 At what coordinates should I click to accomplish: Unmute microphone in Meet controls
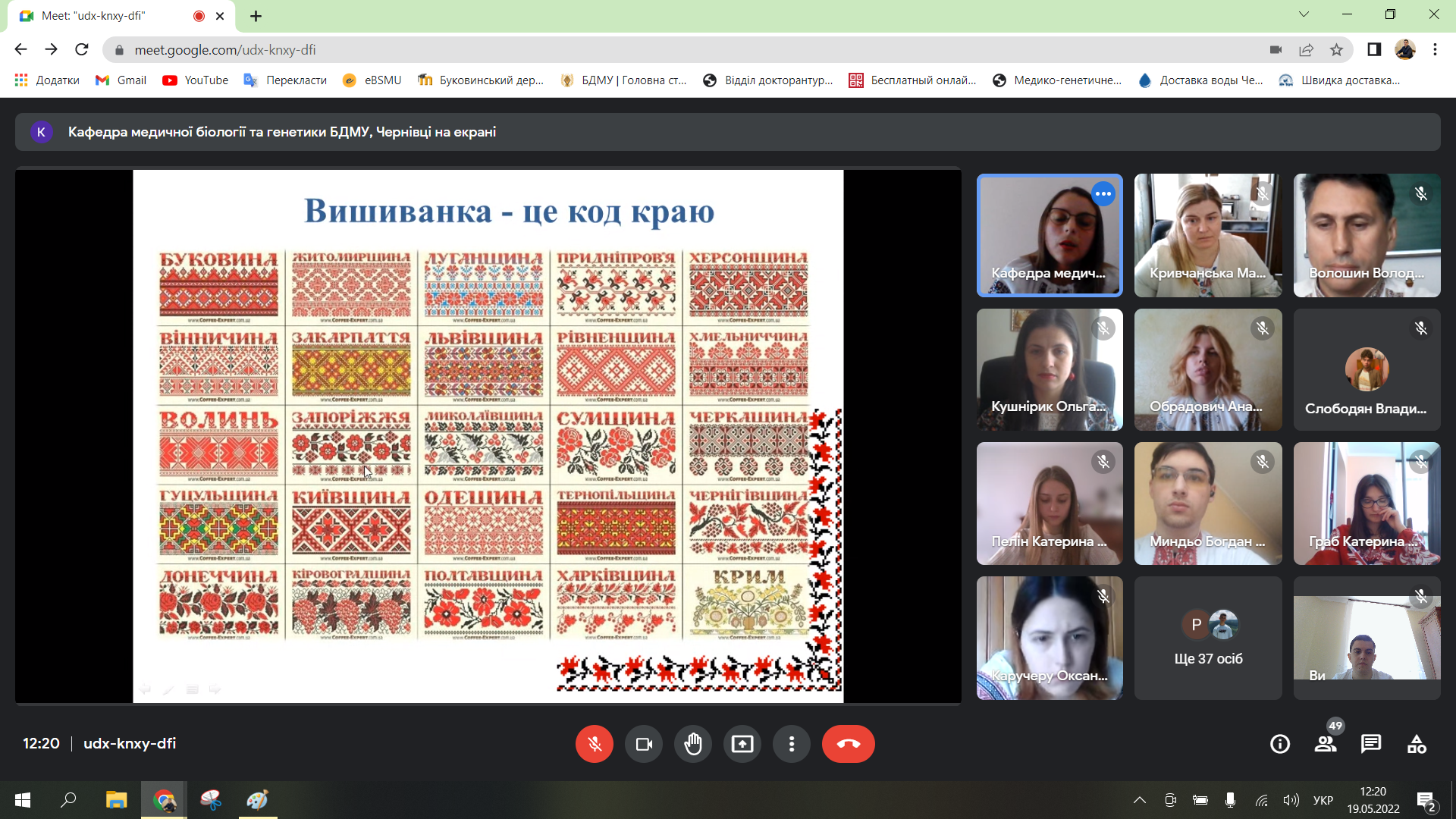[x=594, y=744]
